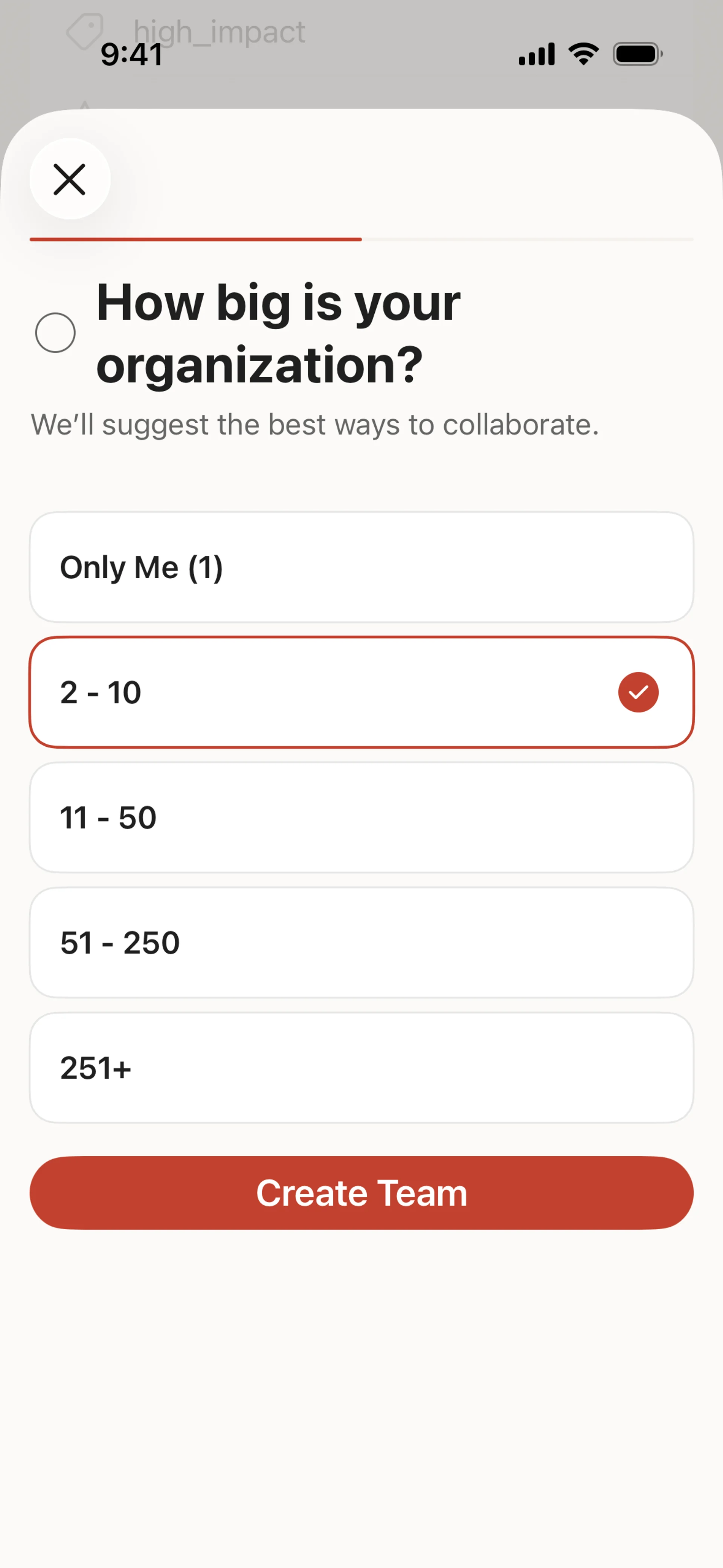Toggle the empty circle beside the heading

[x=55, y=333]
